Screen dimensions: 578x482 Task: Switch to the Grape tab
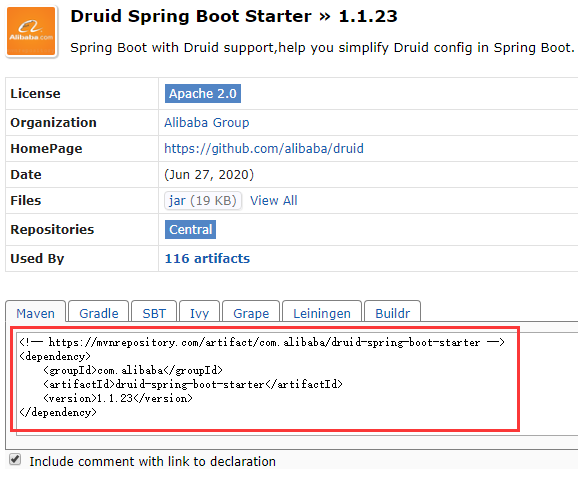point(251,313)
